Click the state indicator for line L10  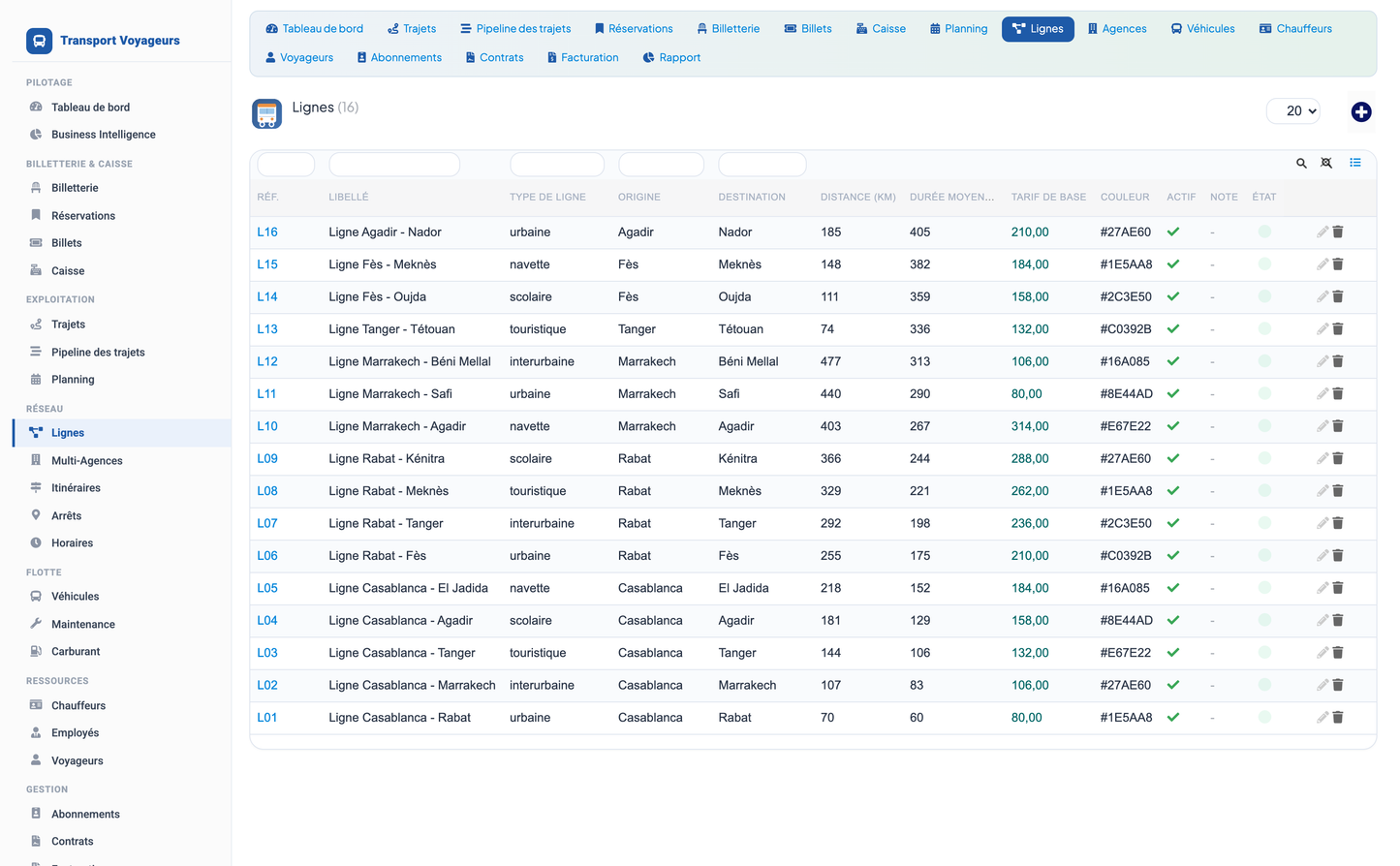pyautogui.click(x=1264, y=426)
